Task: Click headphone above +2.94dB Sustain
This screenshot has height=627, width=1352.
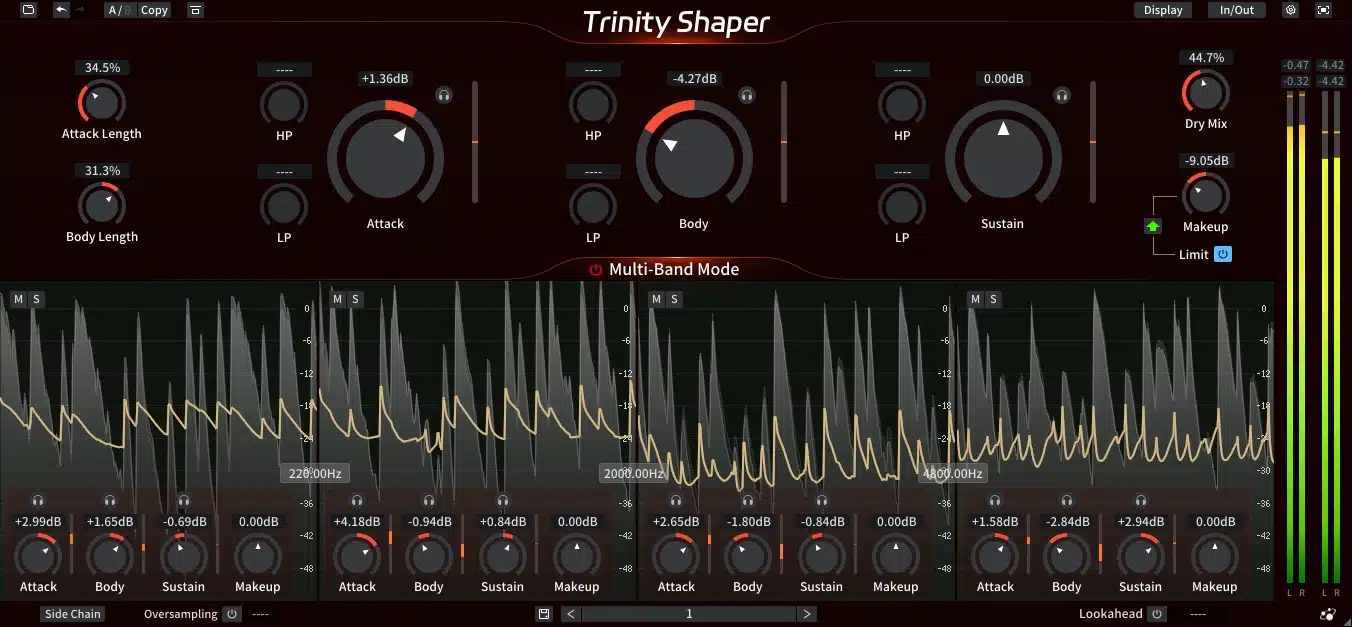Action: pos(1141,500)
